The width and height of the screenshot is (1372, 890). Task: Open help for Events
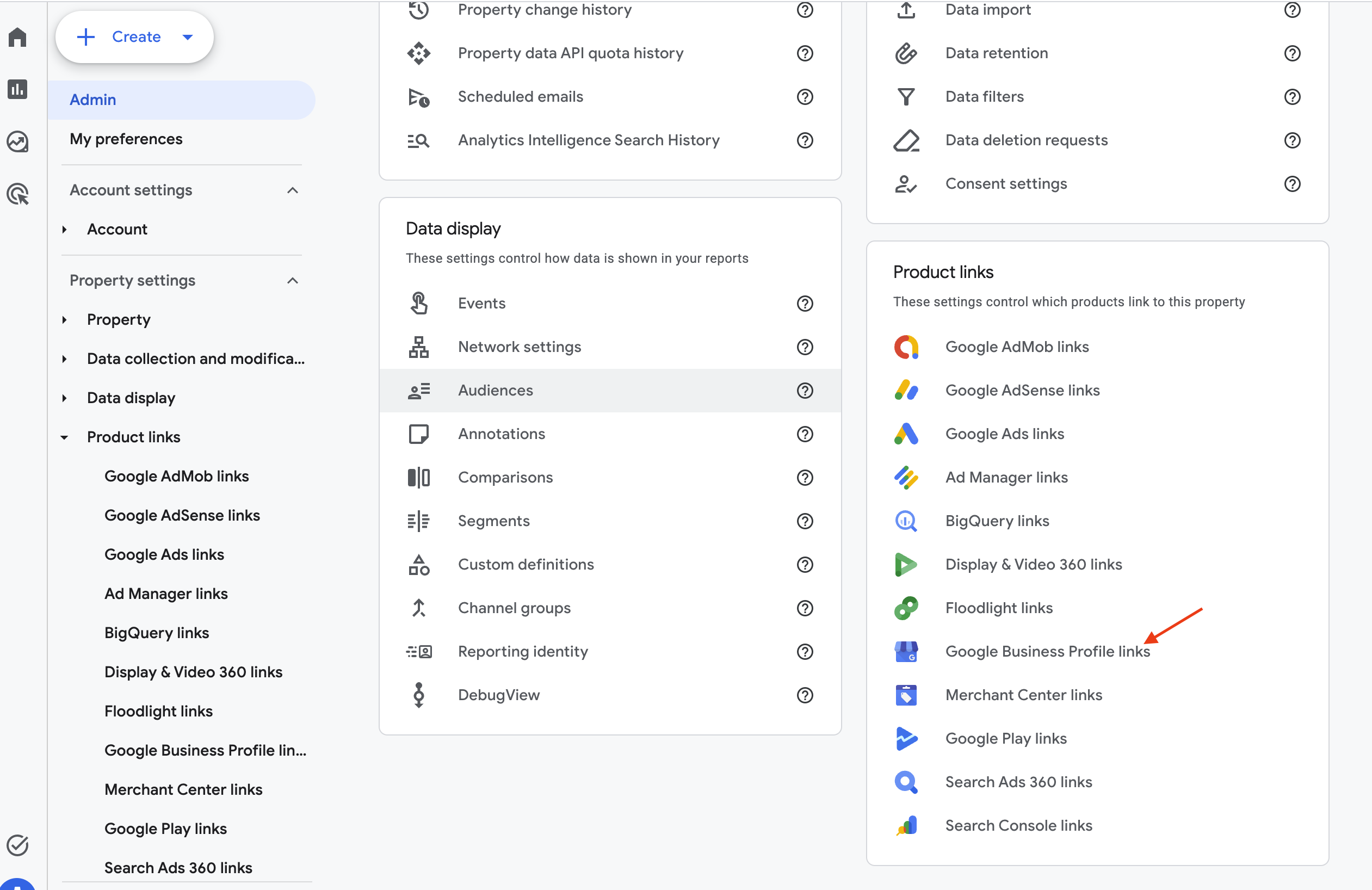point(805,303)
